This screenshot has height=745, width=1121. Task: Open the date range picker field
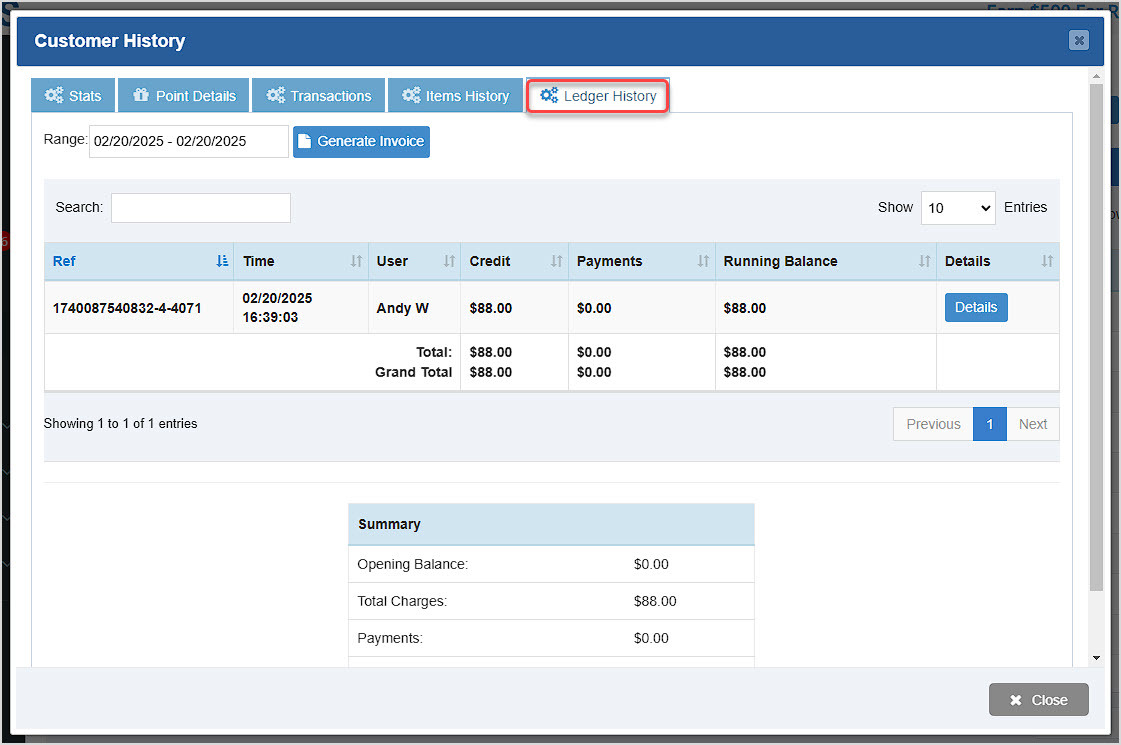coord(188,141)
